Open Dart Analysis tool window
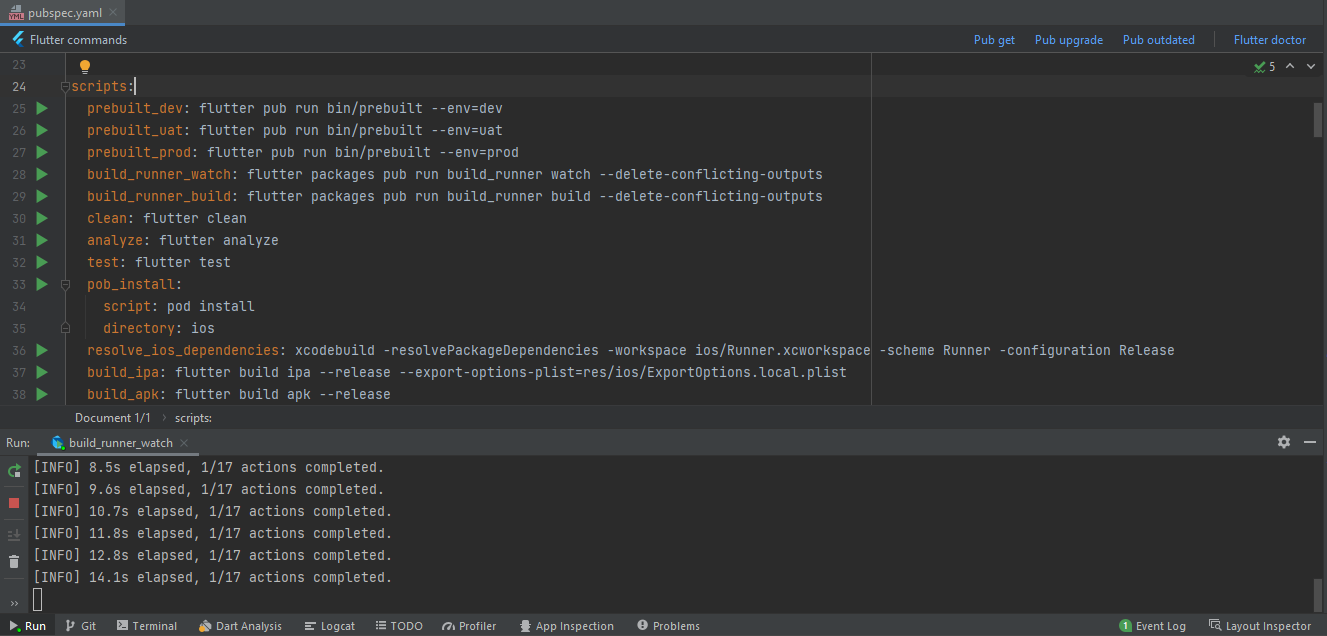 tap(240, 626)
